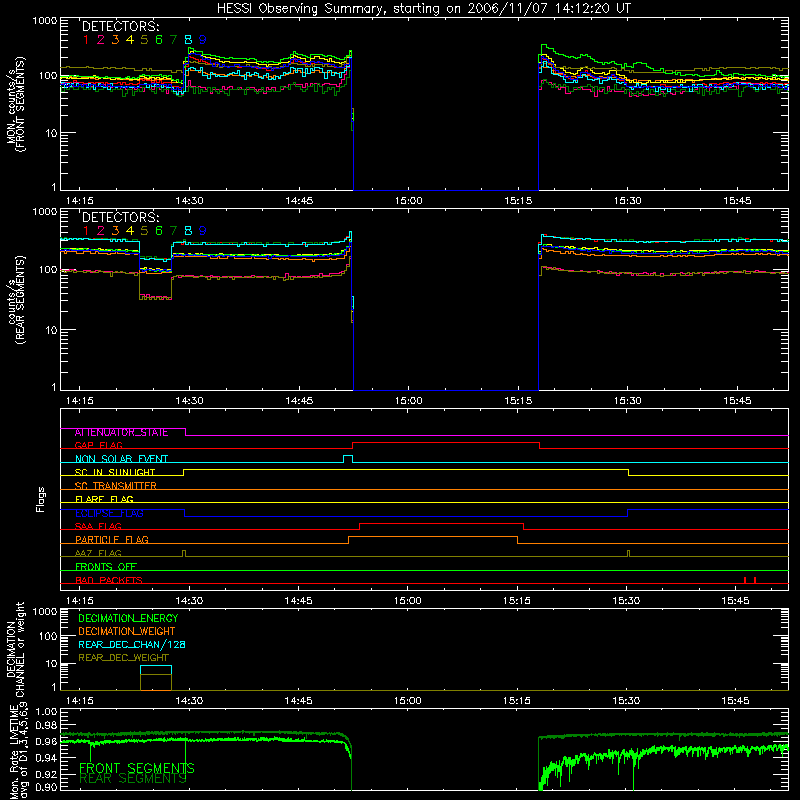The image size is (800, 800).
Task: Click red detector 1 in the front segments legend
Action: (86, 40)
